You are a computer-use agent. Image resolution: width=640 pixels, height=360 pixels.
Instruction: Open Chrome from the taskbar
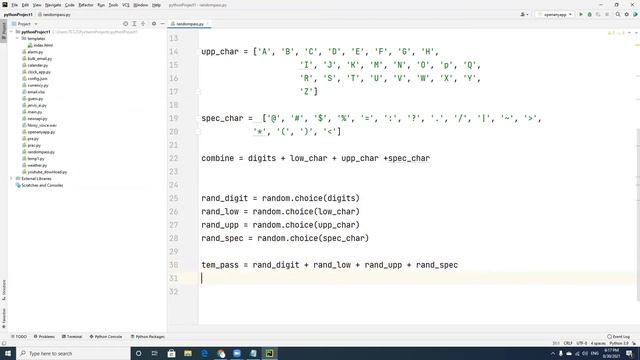click(221, 353)
